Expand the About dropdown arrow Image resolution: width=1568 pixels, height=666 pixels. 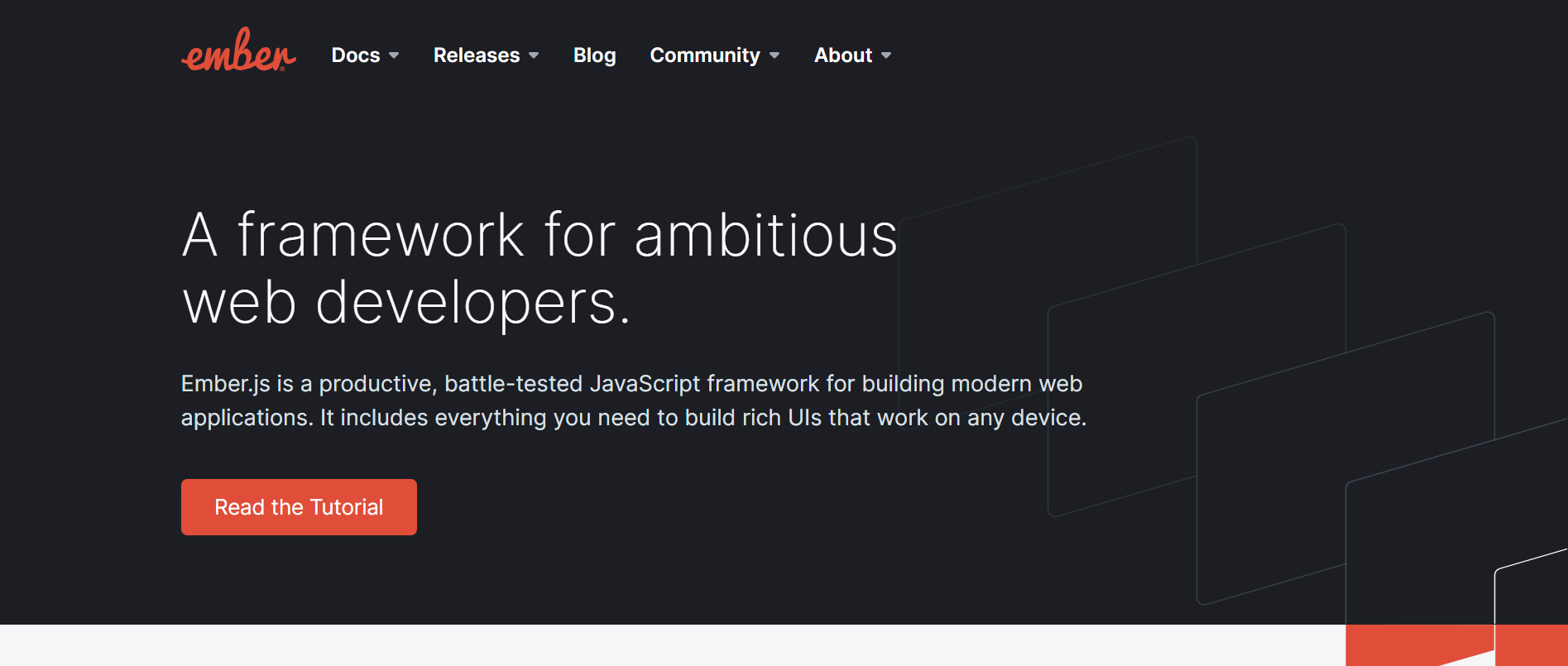pos(886,55)
